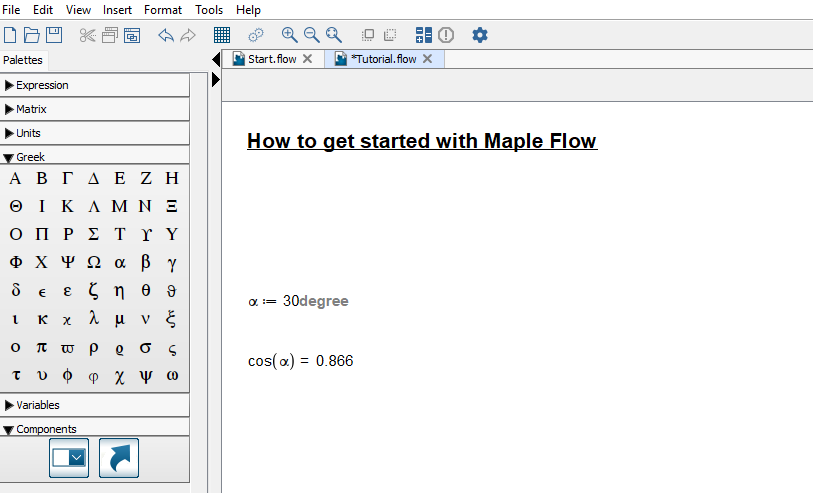Viewport: 813px width, 493px height.
Task: Expand the Matrix palette
Action: pyautogui.click(x=95, y=109)
